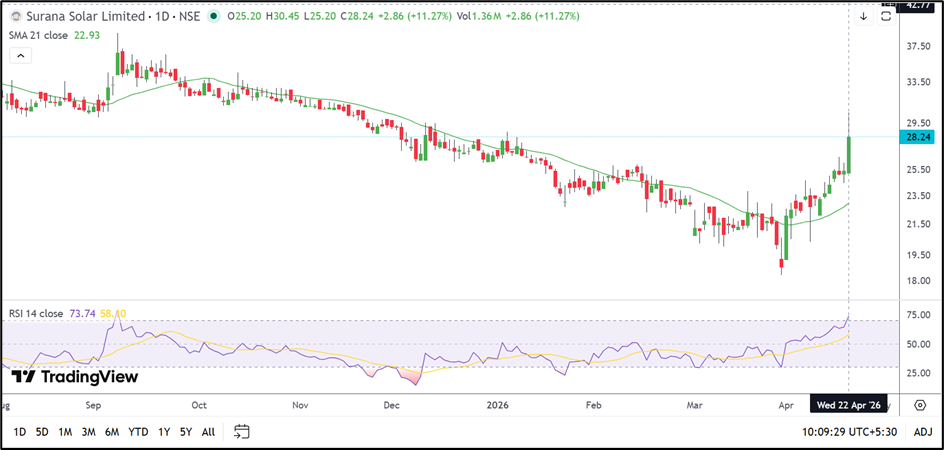
Task: Click the fullscreen frame icon top right
Action: pyautogui.click(x=886, y=16)
